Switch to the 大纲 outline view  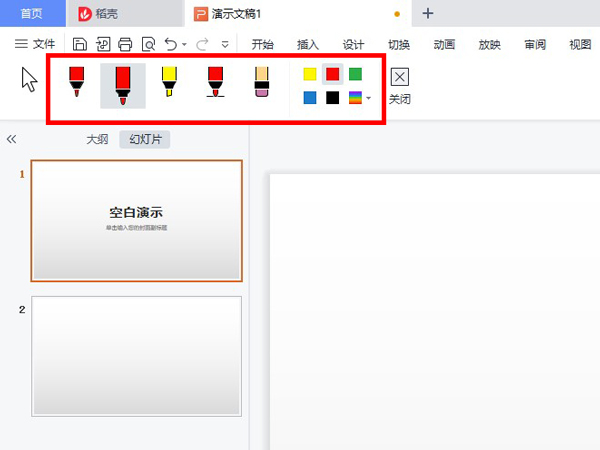97,139
